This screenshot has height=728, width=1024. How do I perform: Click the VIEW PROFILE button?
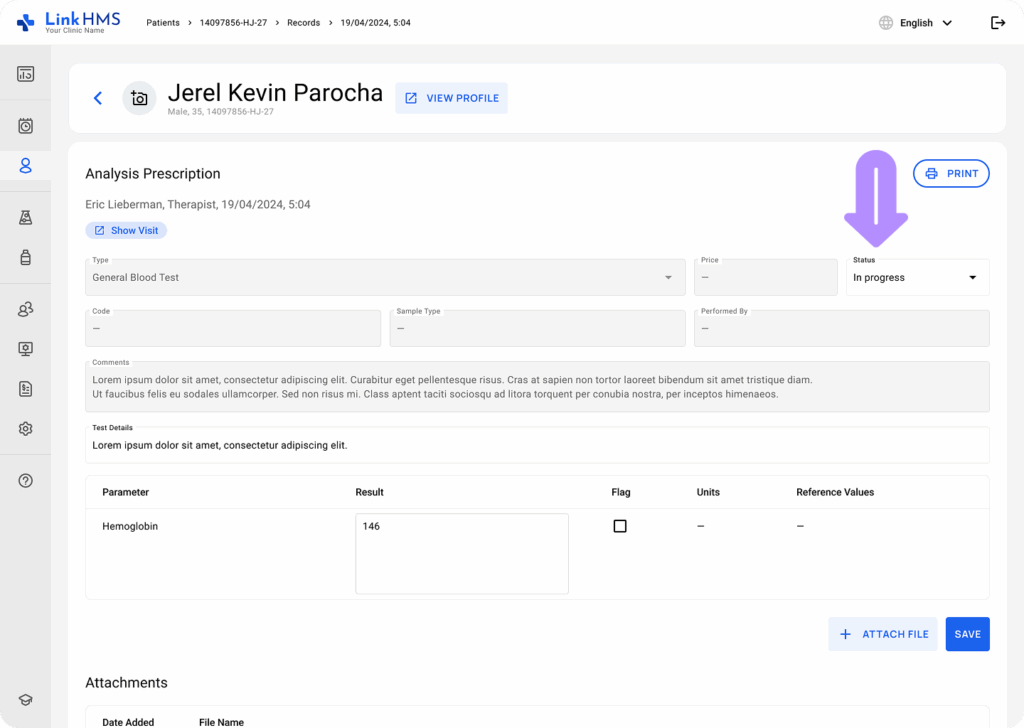451,98
